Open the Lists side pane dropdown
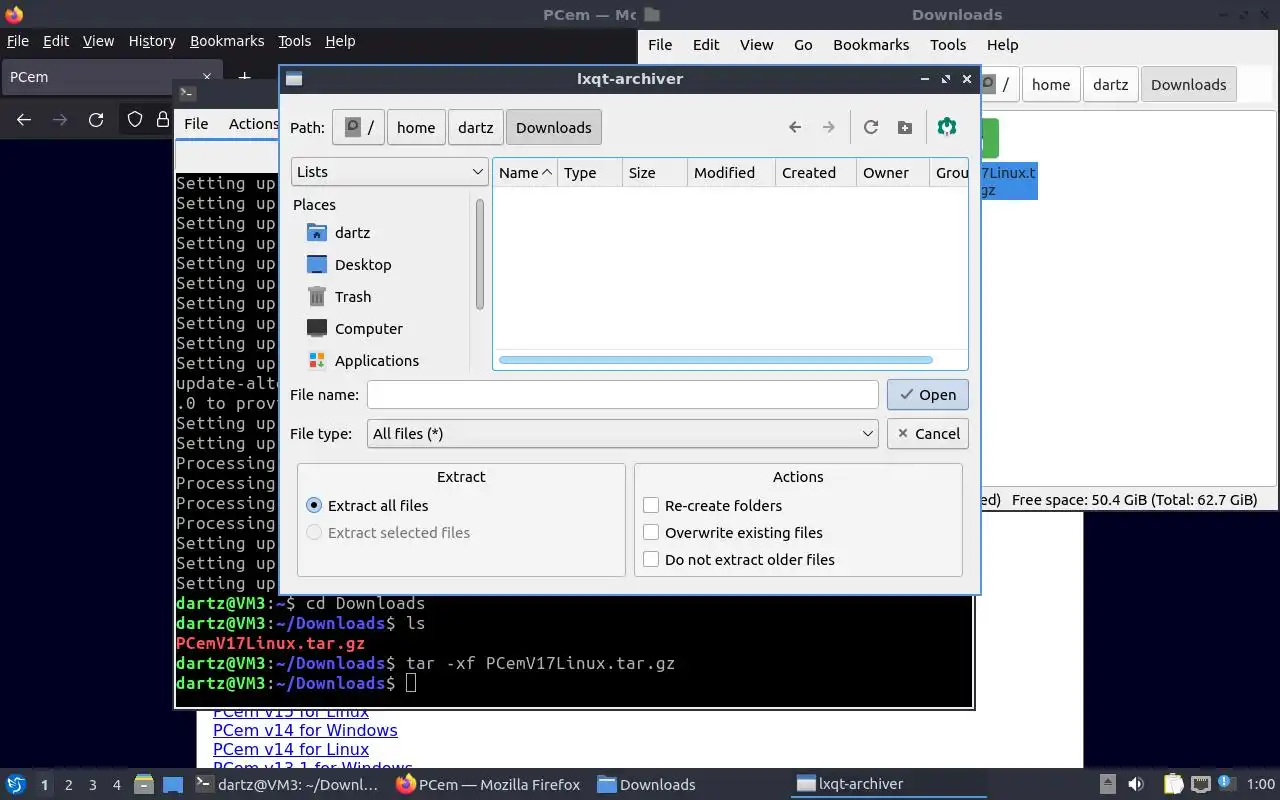The width and height of the screenshot is (1280, 800). tap(390, 172)
